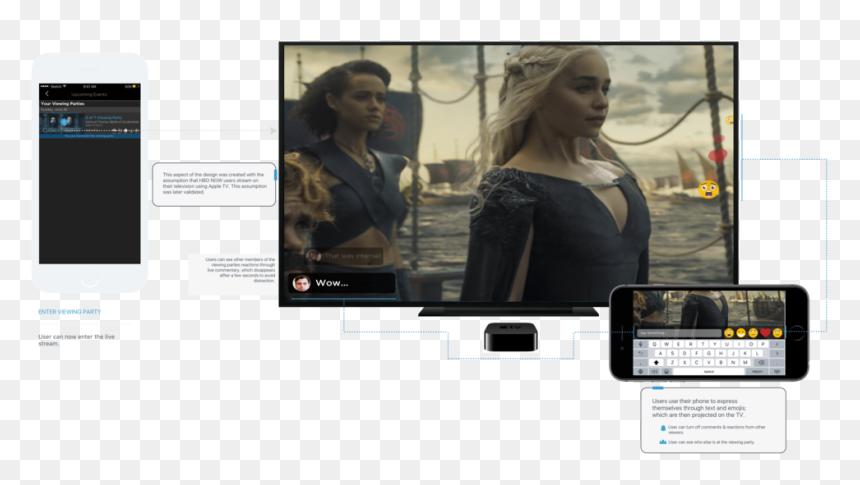Tap the M key
The height and width of the screenshot is (485, 860).
(745, 363)
